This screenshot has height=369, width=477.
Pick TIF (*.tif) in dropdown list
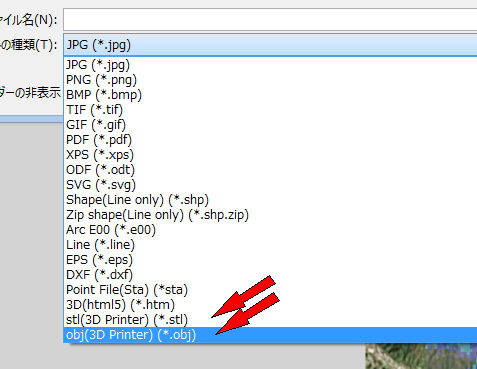click(270, 110)
